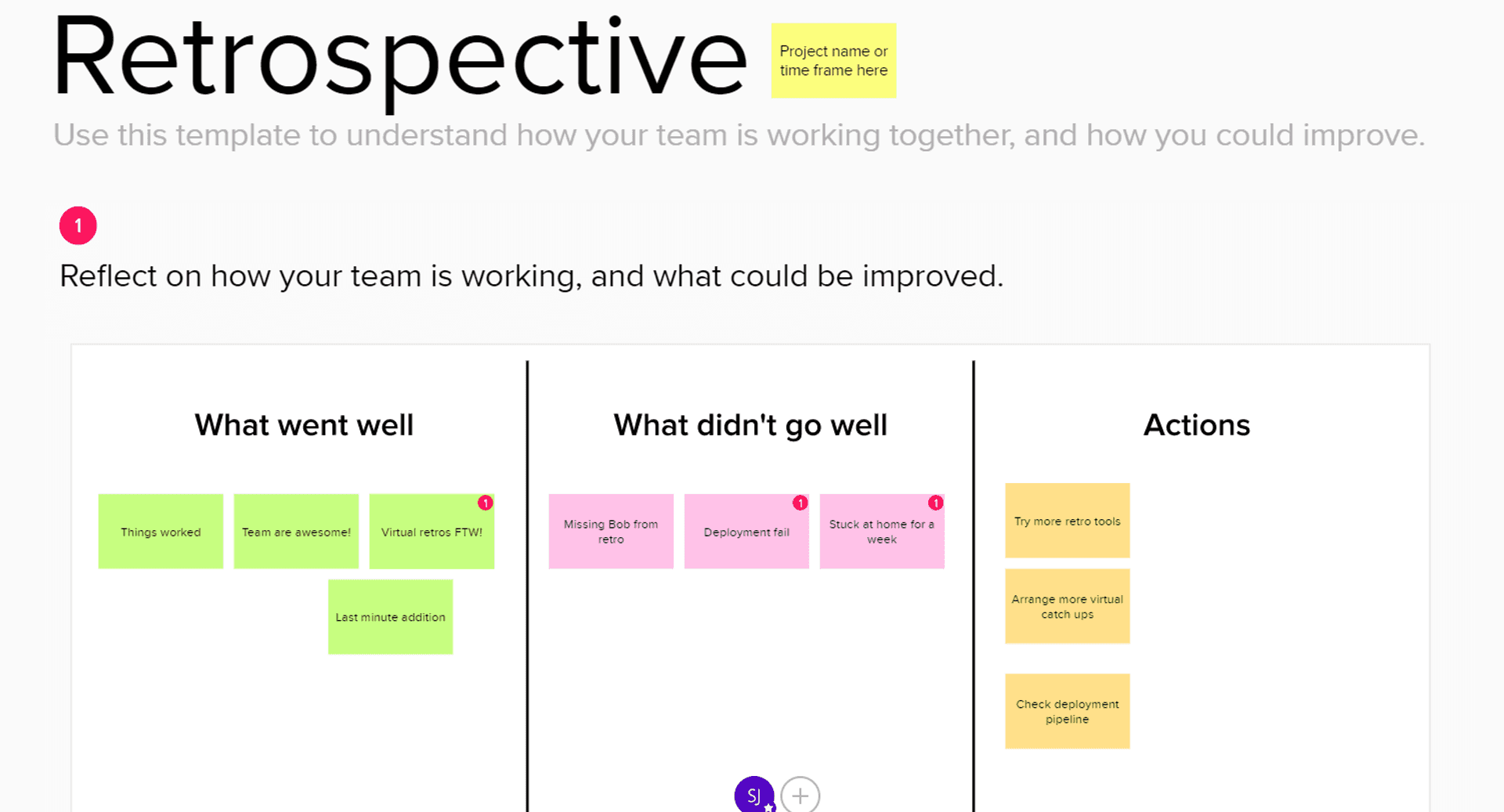Select the Arrange more virtual catch ups note
1504x812 pixels.
[x=1067, y=606]
